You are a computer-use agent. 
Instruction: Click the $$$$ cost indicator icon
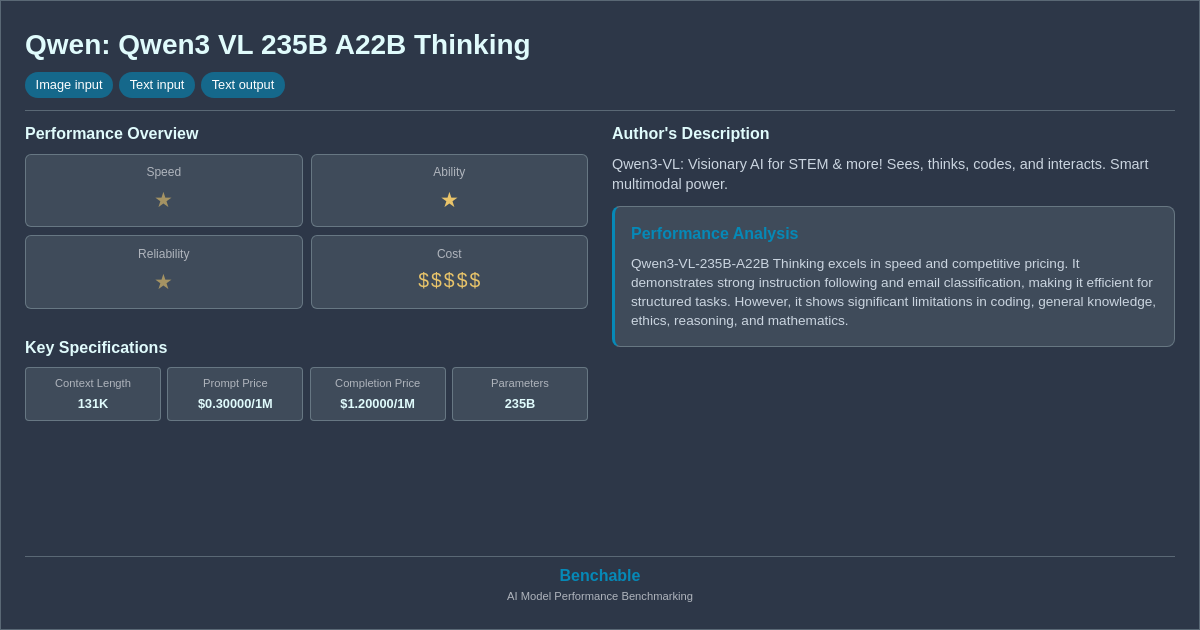click(x=449, y=281)
